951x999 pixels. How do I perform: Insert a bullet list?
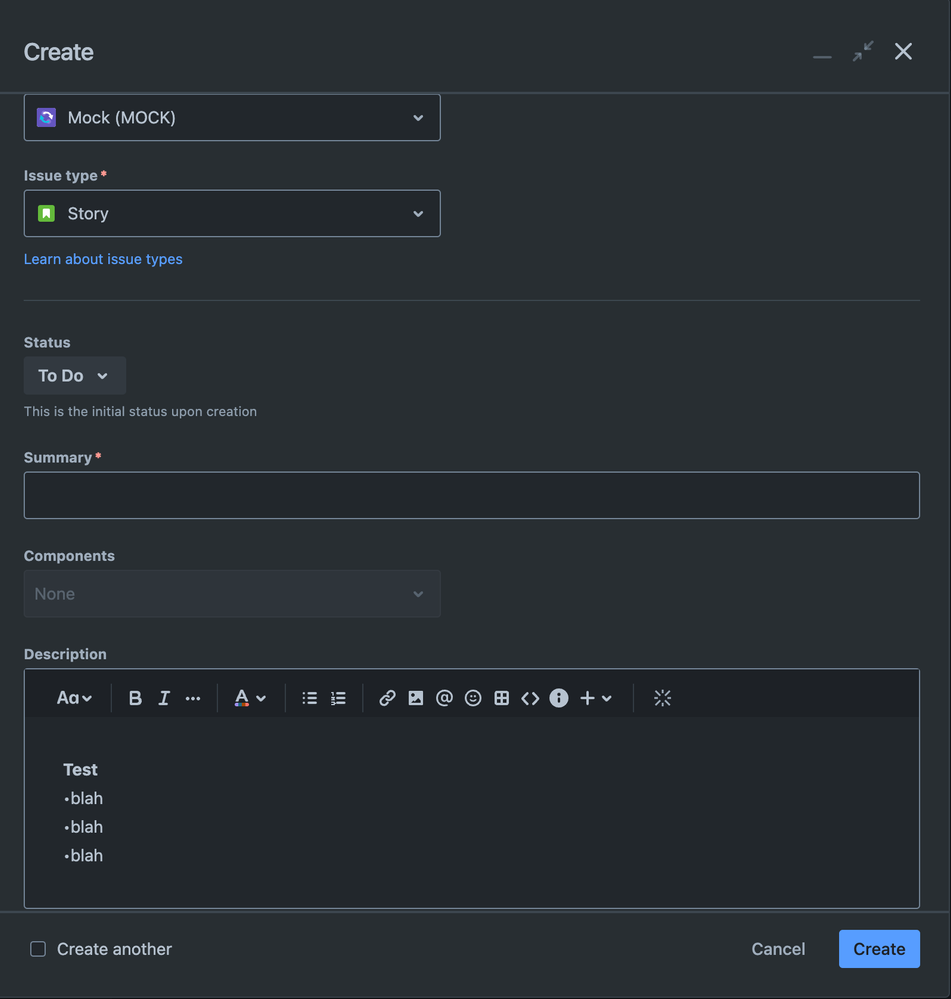[310, 698]
